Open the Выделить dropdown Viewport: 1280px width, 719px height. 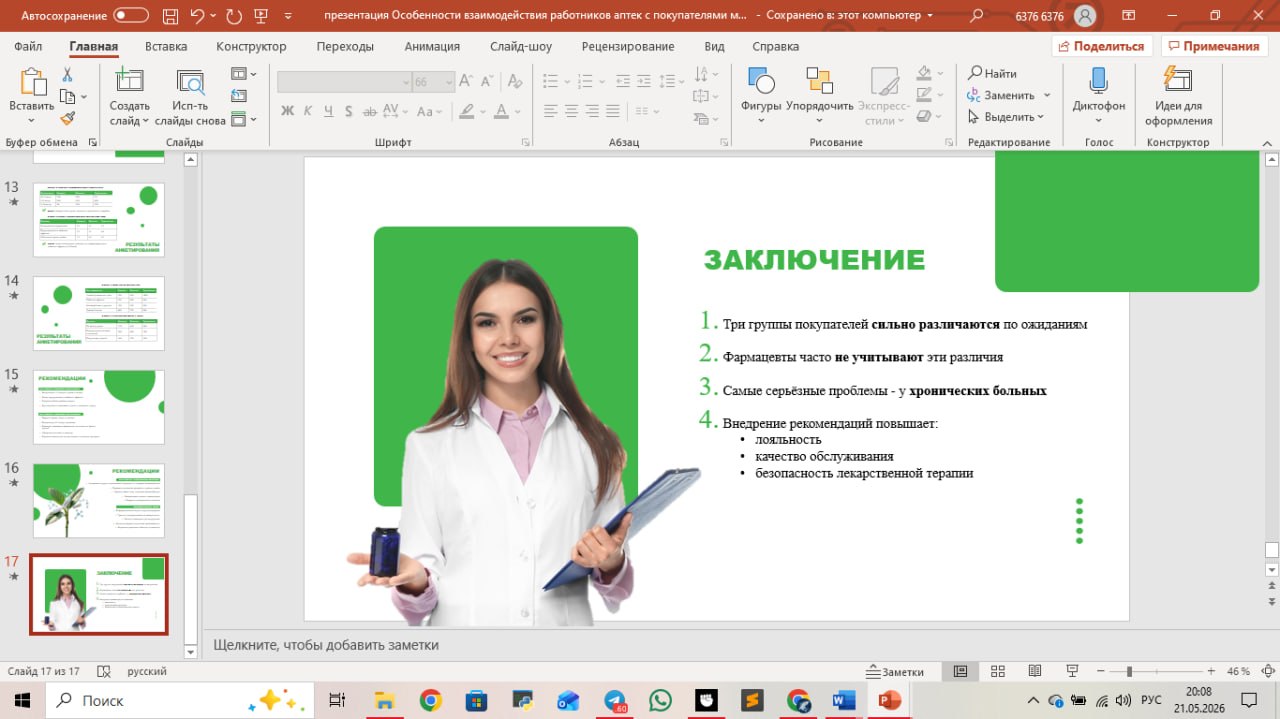coord(1006,117)
